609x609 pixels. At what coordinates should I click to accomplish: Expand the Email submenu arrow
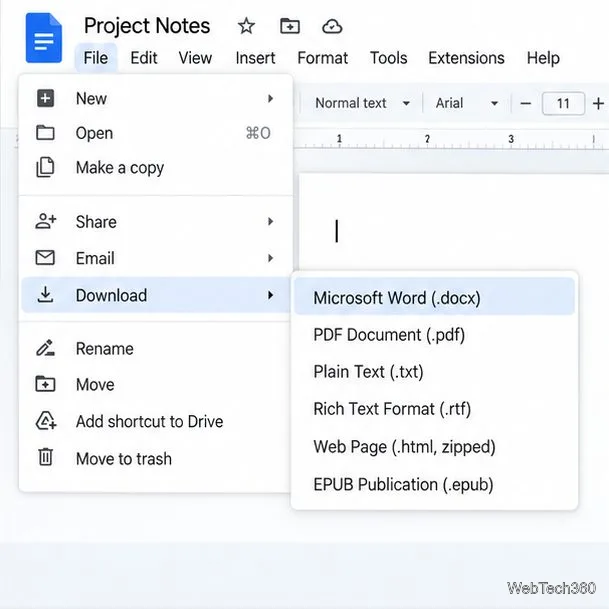point(270,258)
